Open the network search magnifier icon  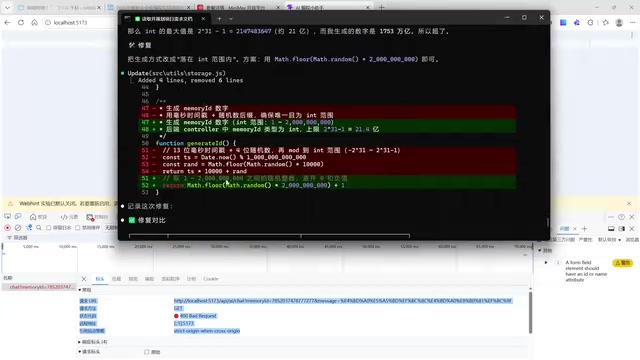point(39,228)
